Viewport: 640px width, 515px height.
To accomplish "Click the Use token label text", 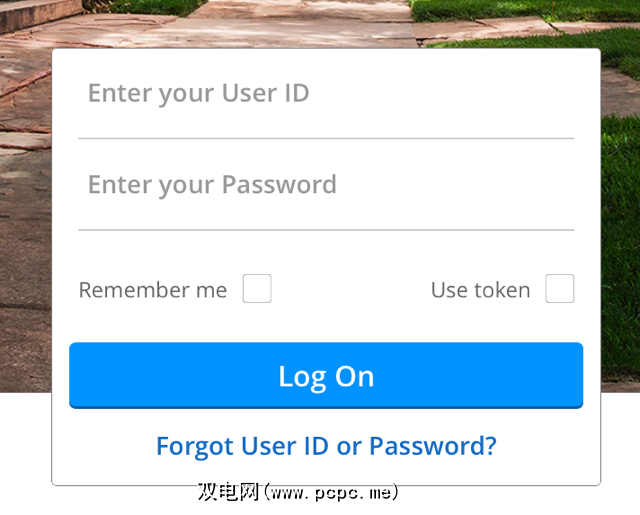I will click(x=481, y=290).
